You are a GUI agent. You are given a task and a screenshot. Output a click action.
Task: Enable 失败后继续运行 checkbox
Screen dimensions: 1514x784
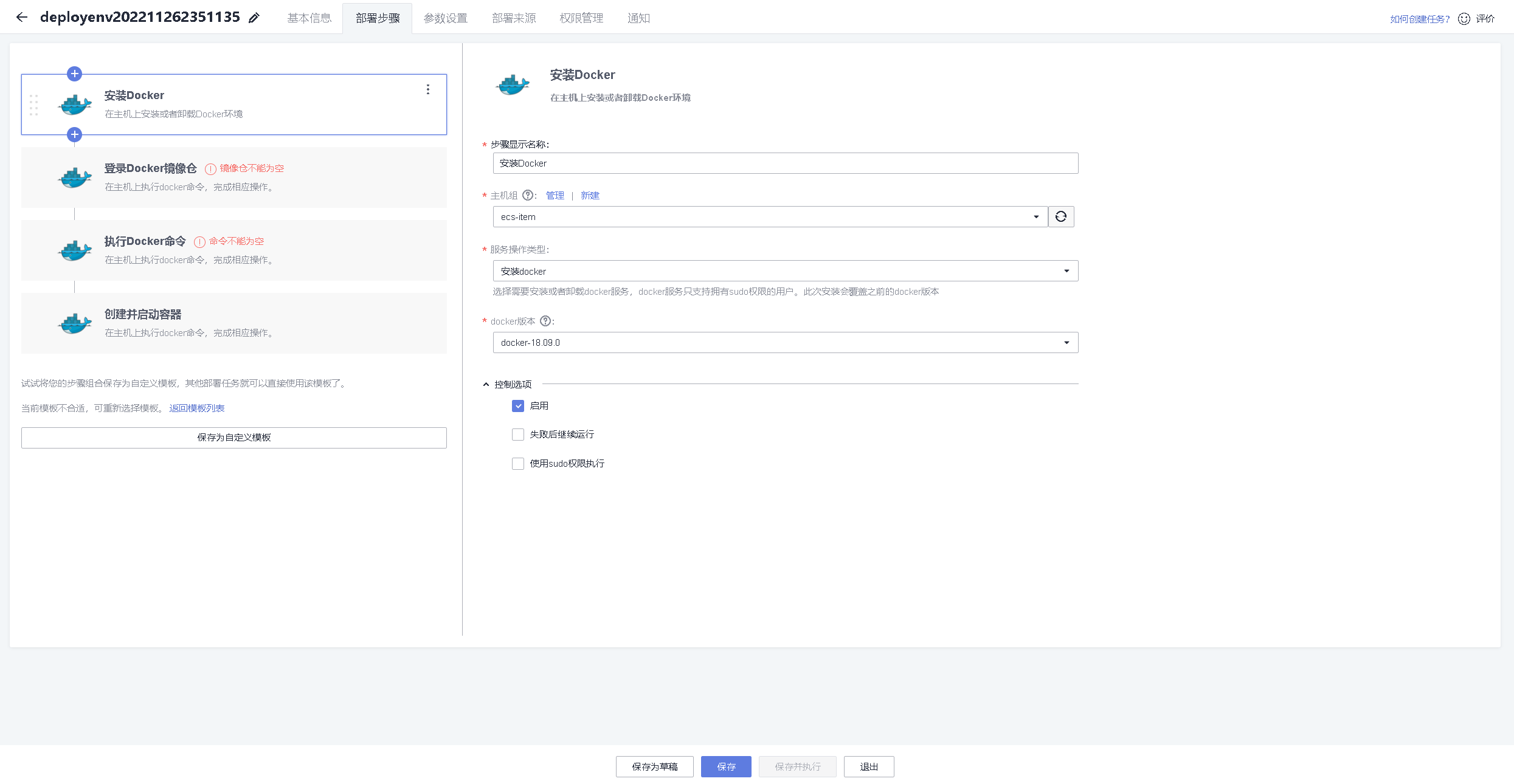pos(518,435)
